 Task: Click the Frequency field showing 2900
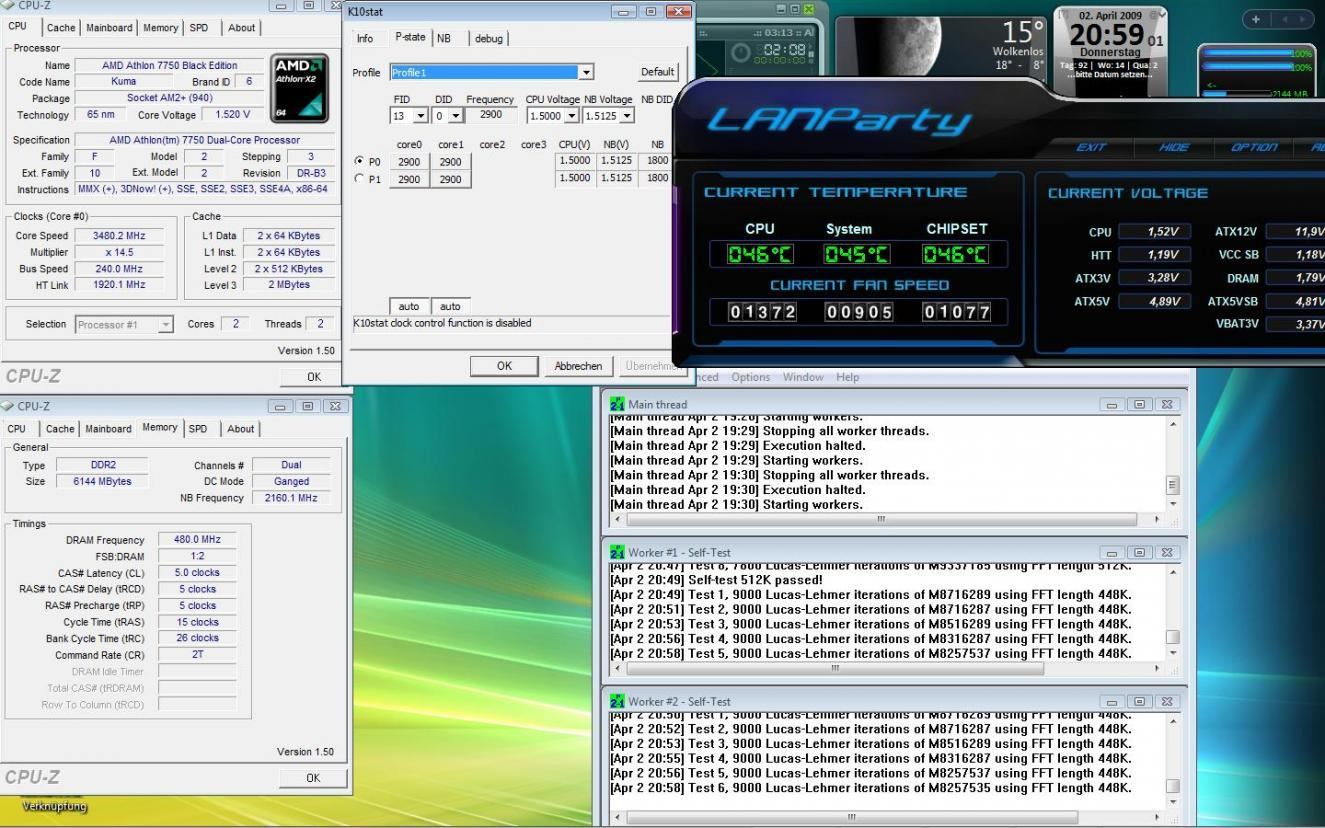click(x=490, y=116)
